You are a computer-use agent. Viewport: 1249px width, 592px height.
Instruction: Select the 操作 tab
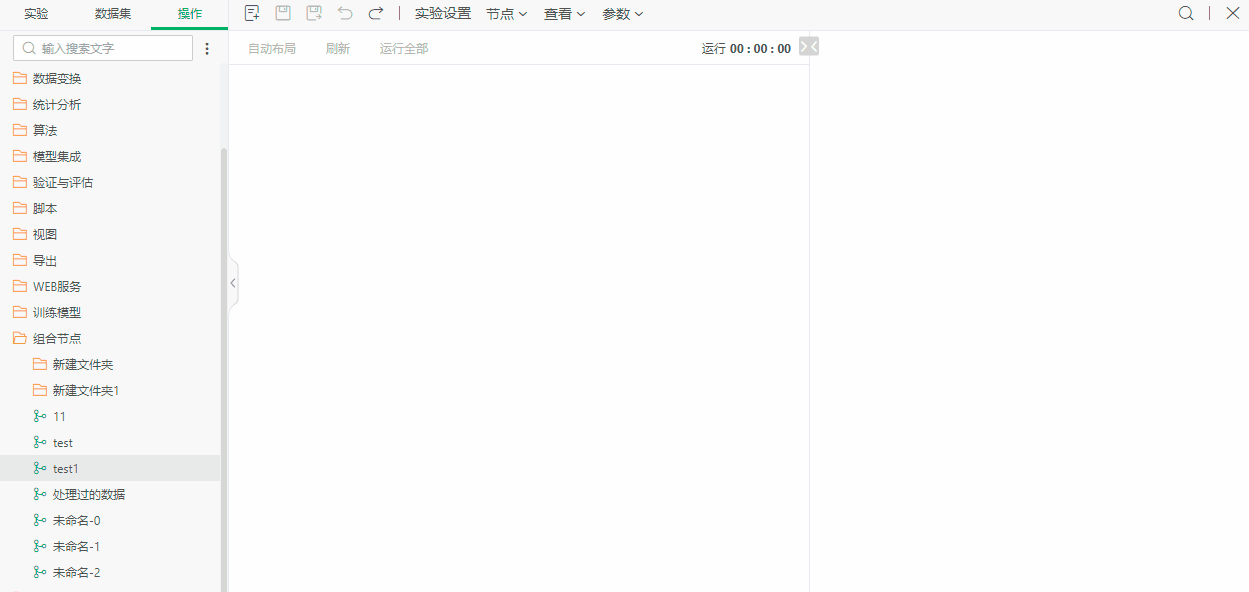(190, 14)
